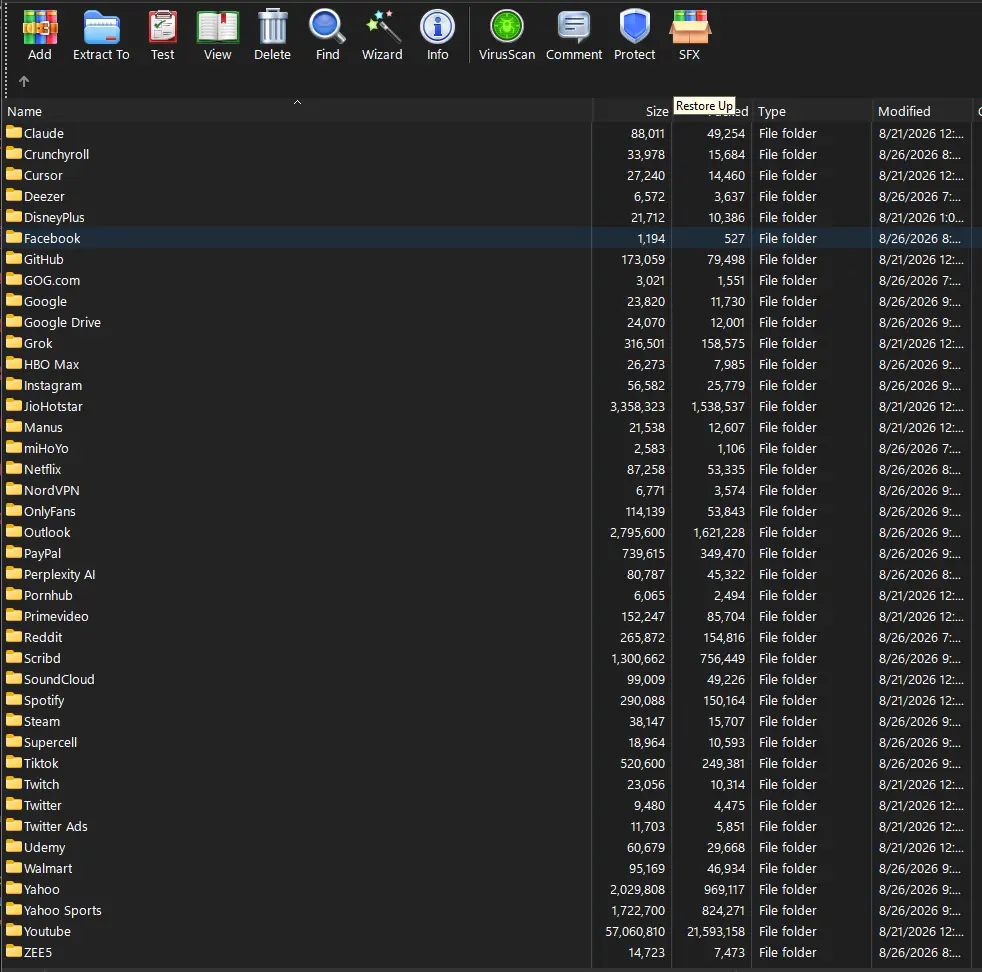The width and height of the screenshot is (982, 972).
Task: Select the Claude folder icon
Action: [x=14, y=132]
